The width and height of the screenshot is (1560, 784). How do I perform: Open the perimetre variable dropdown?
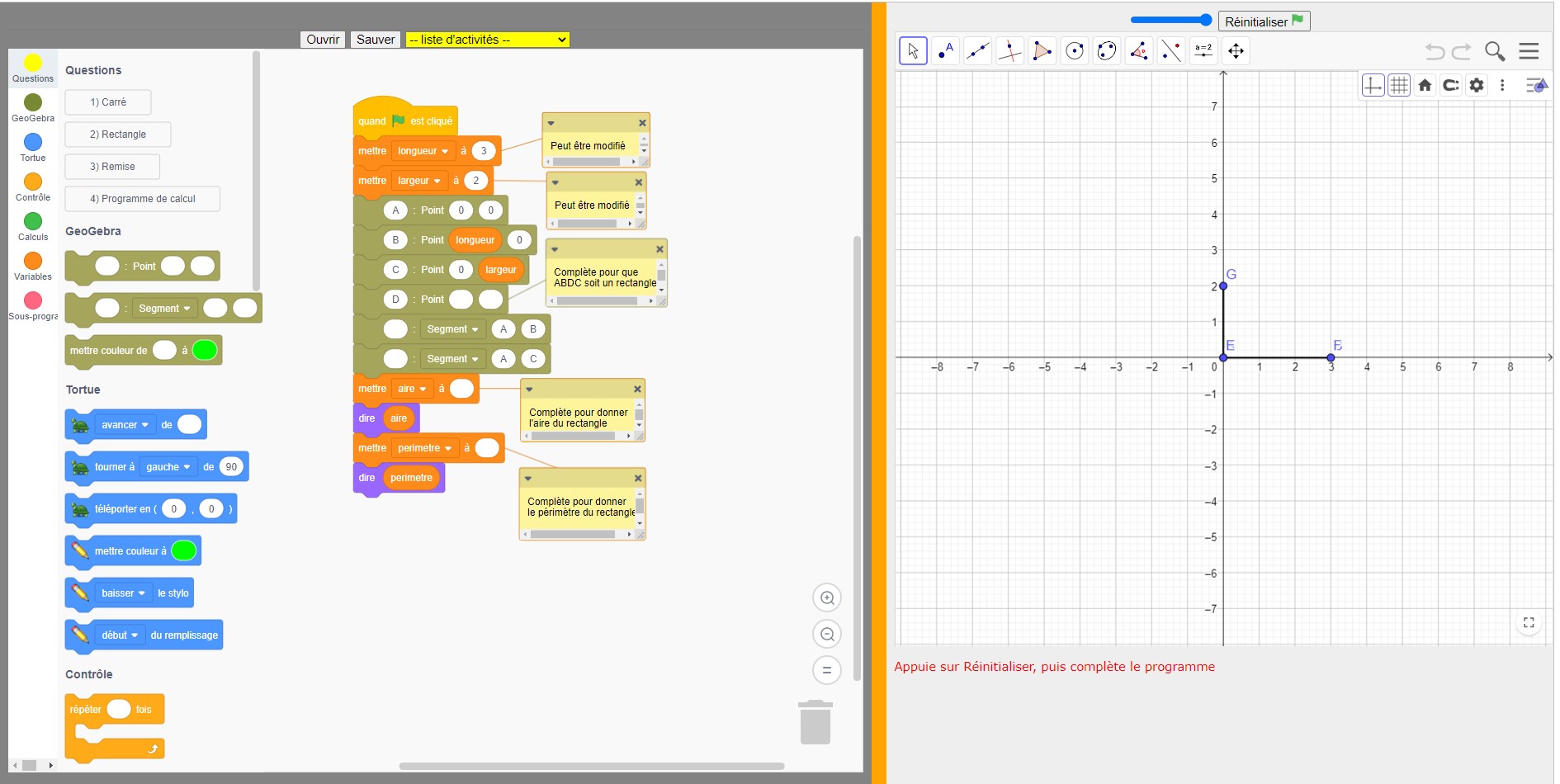click(424, 448)
